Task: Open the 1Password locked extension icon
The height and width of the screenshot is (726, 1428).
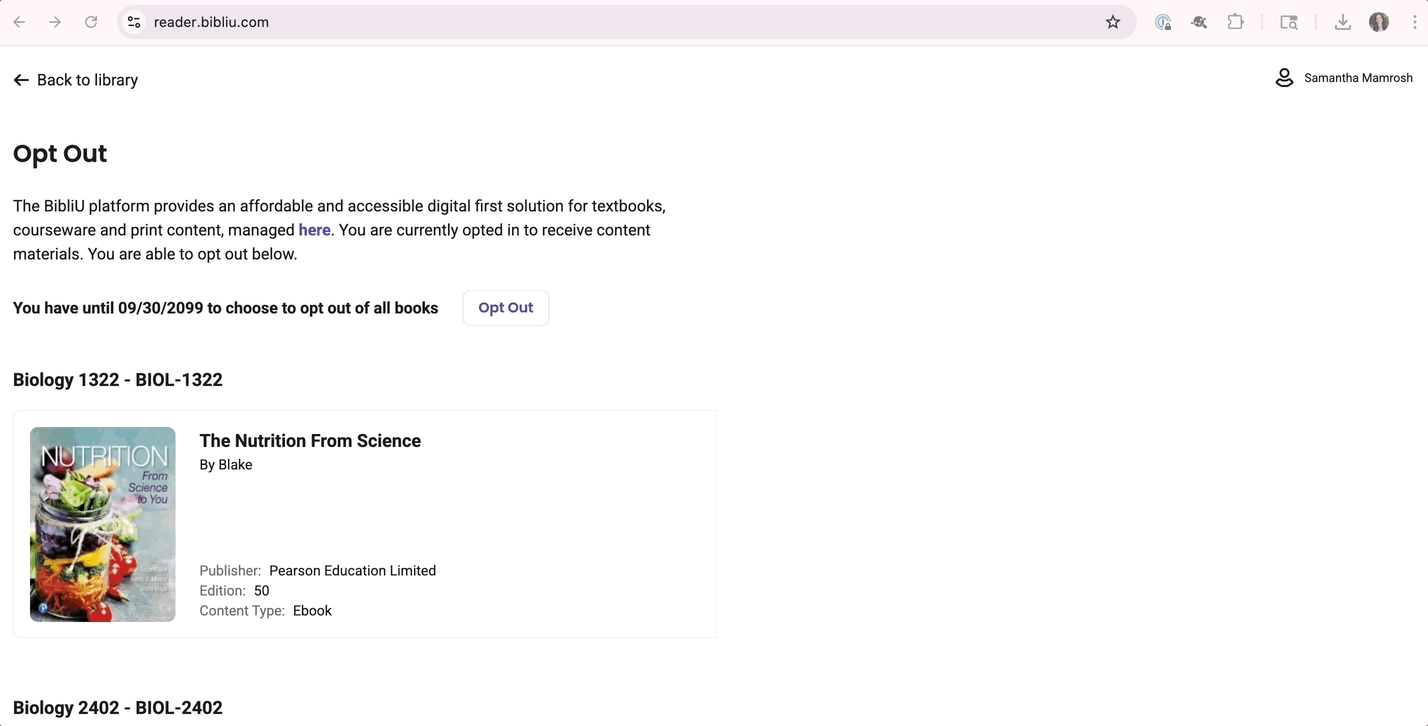Action: (x=1163, y=22)
